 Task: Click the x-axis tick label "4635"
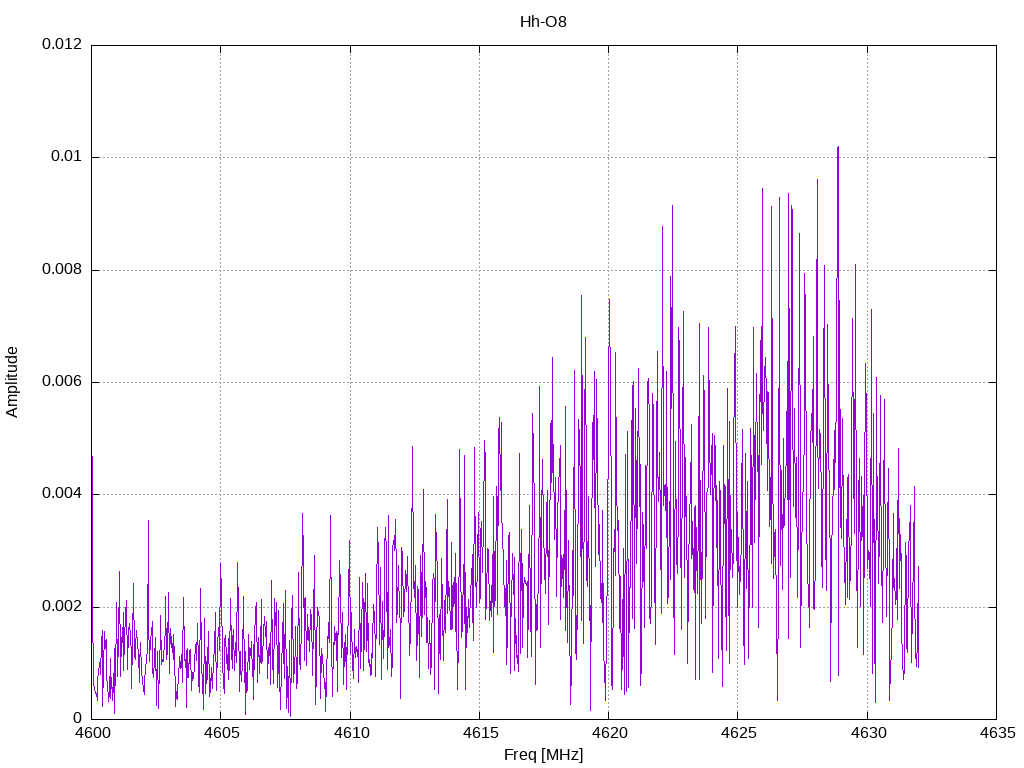[x=997, y=733]
